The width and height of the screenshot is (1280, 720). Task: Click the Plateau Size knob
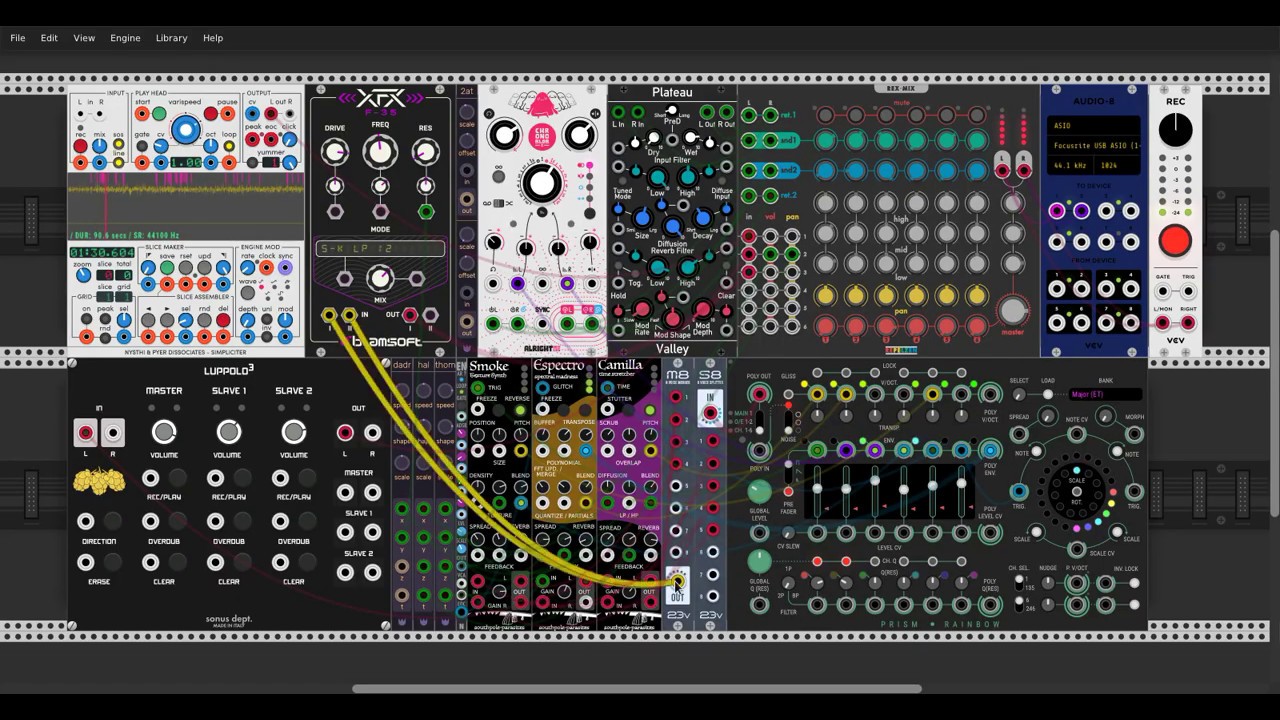[642, 218]
